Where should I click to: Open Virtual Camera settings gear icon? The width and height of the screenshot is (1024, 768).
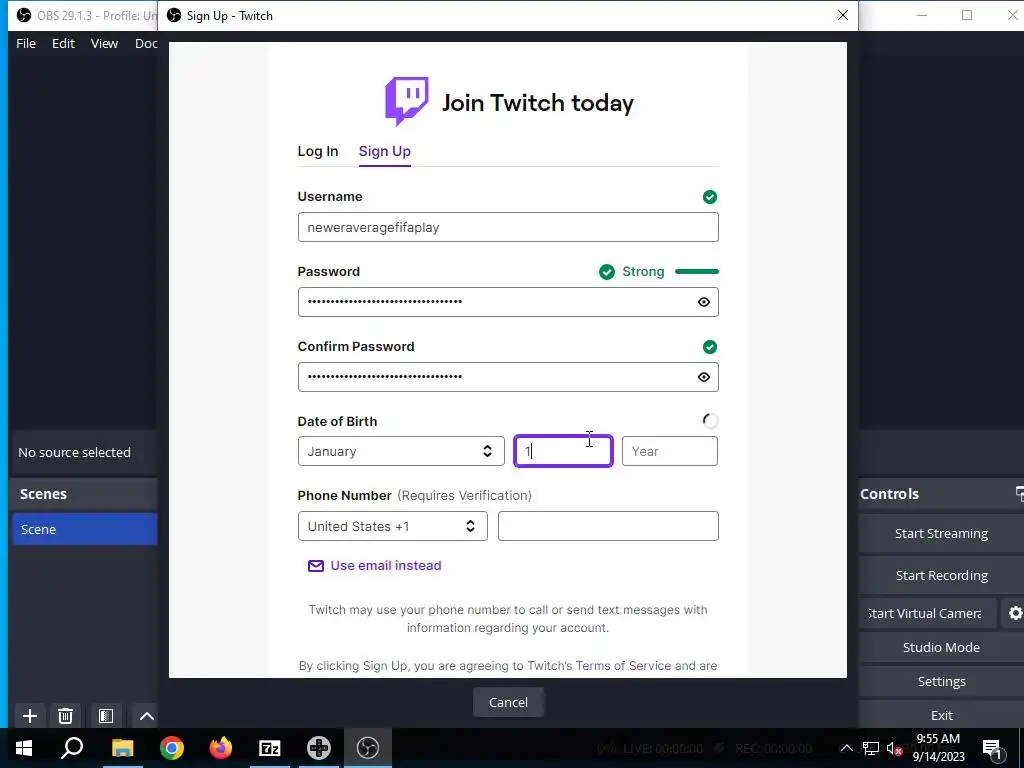[1014, 613]
